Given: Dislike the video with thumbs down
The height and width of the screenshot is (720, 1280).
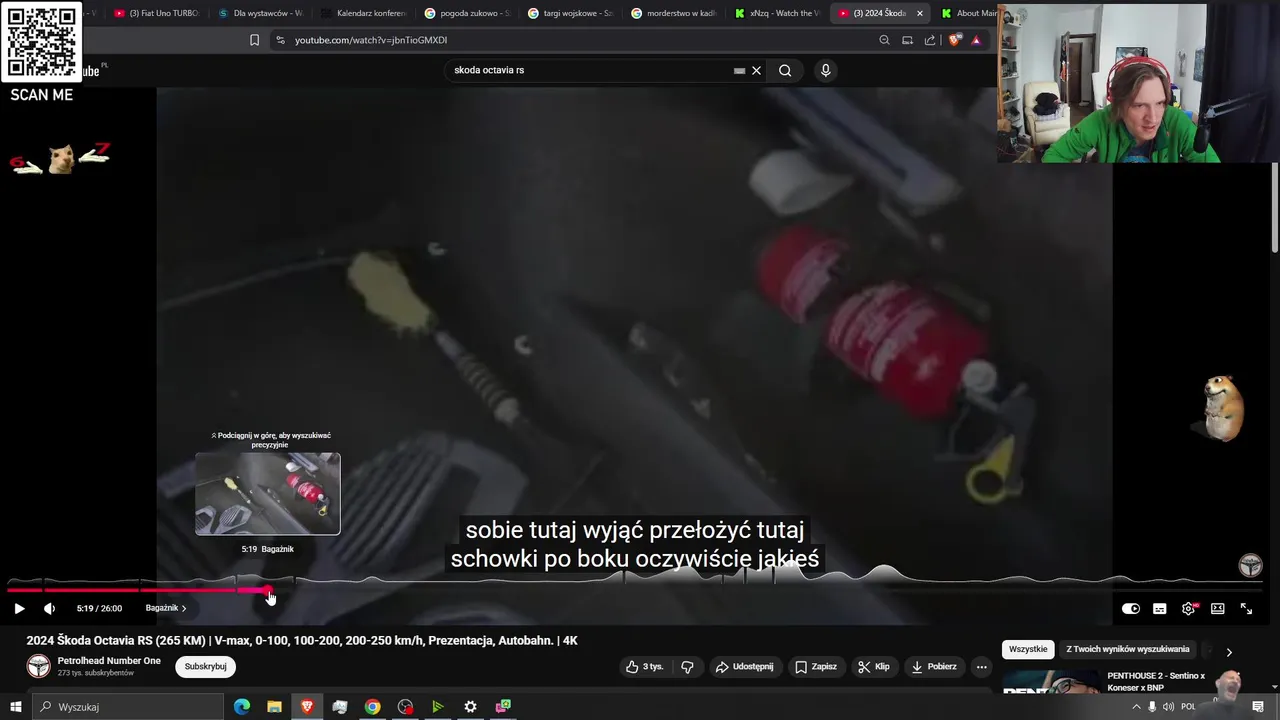Looking at the screenshot, I should click(x=687, y=666).
